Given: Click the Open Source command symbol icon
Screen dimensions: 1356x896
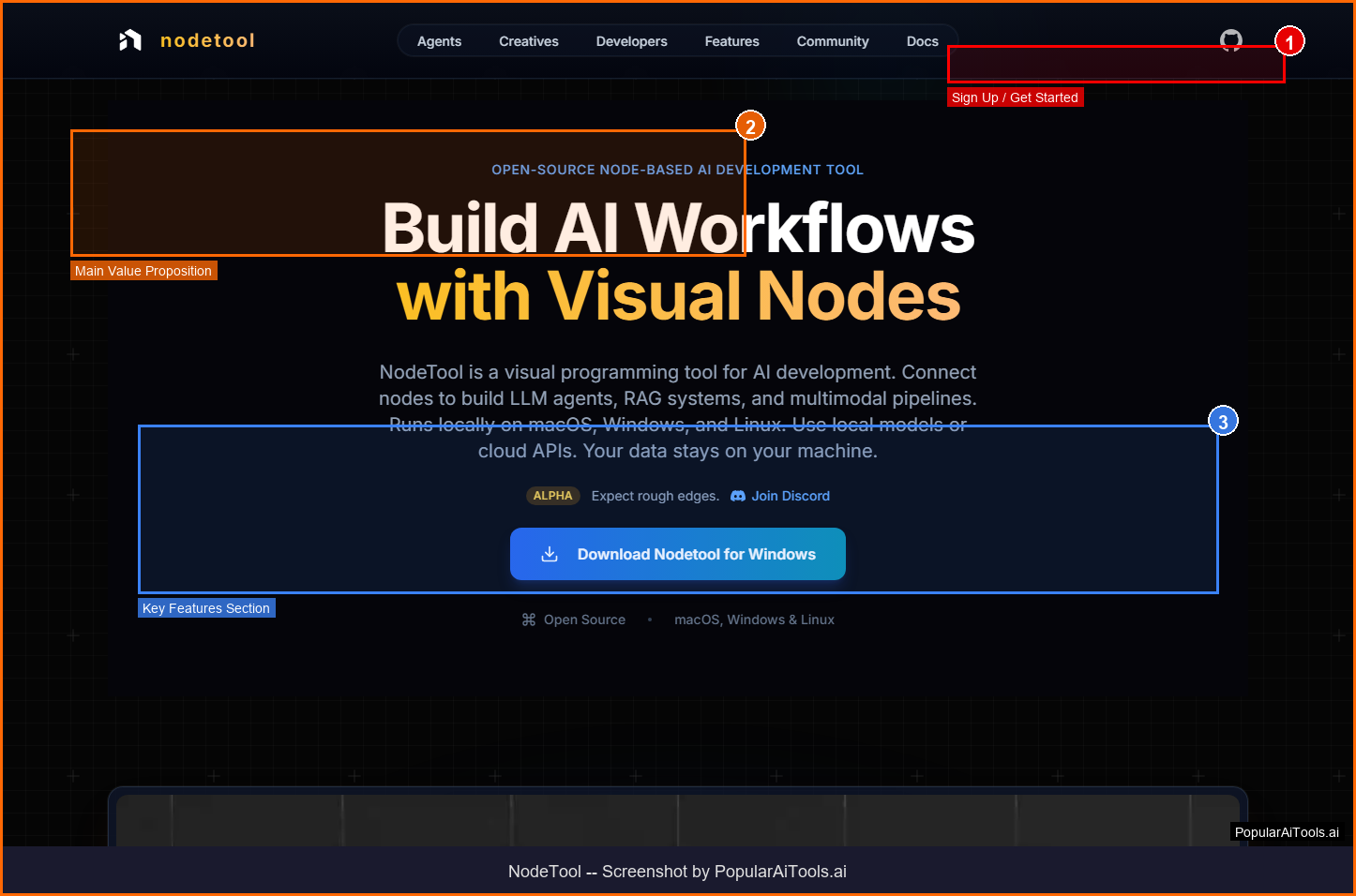Looking at the screenshot, I should coord(529,620).
